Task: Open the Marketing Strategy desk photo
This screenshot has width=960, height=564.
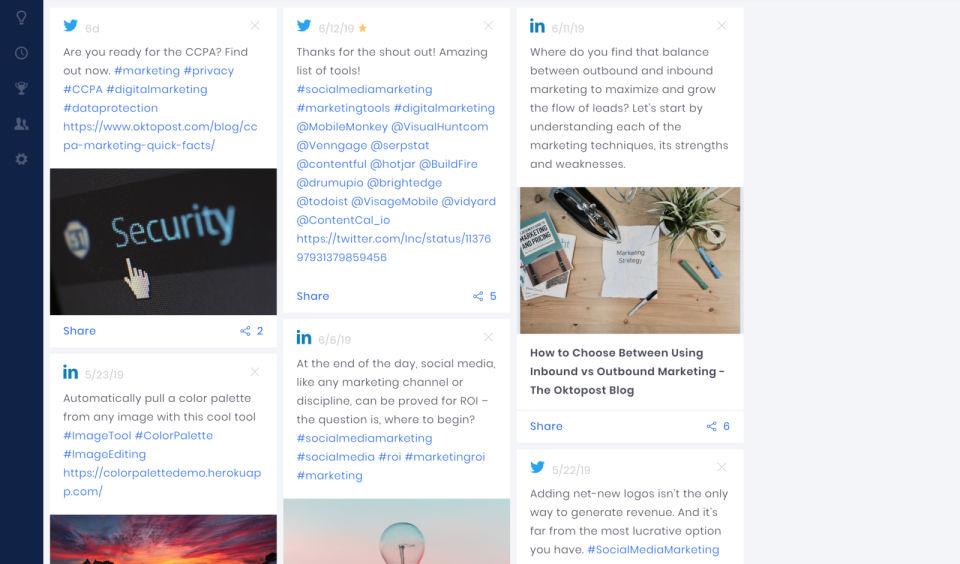Action: (x=630, y=260)
